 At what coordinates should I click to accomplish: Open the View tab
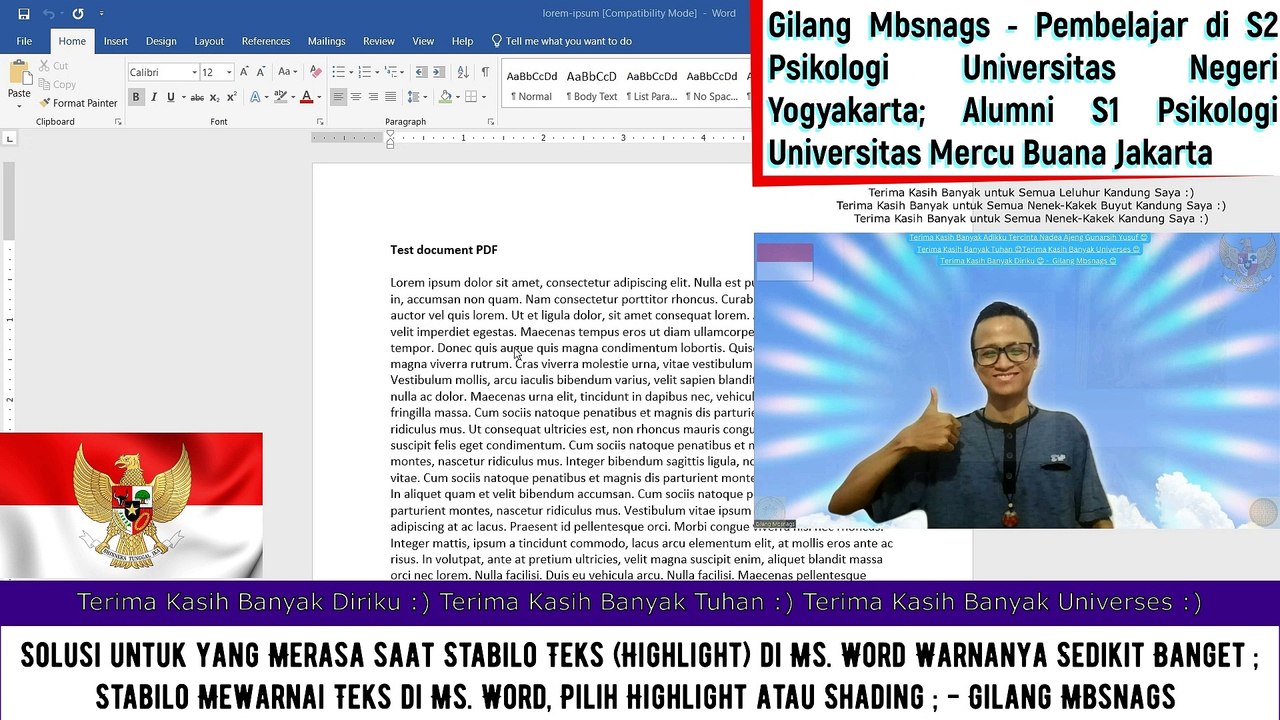point(423,41)
